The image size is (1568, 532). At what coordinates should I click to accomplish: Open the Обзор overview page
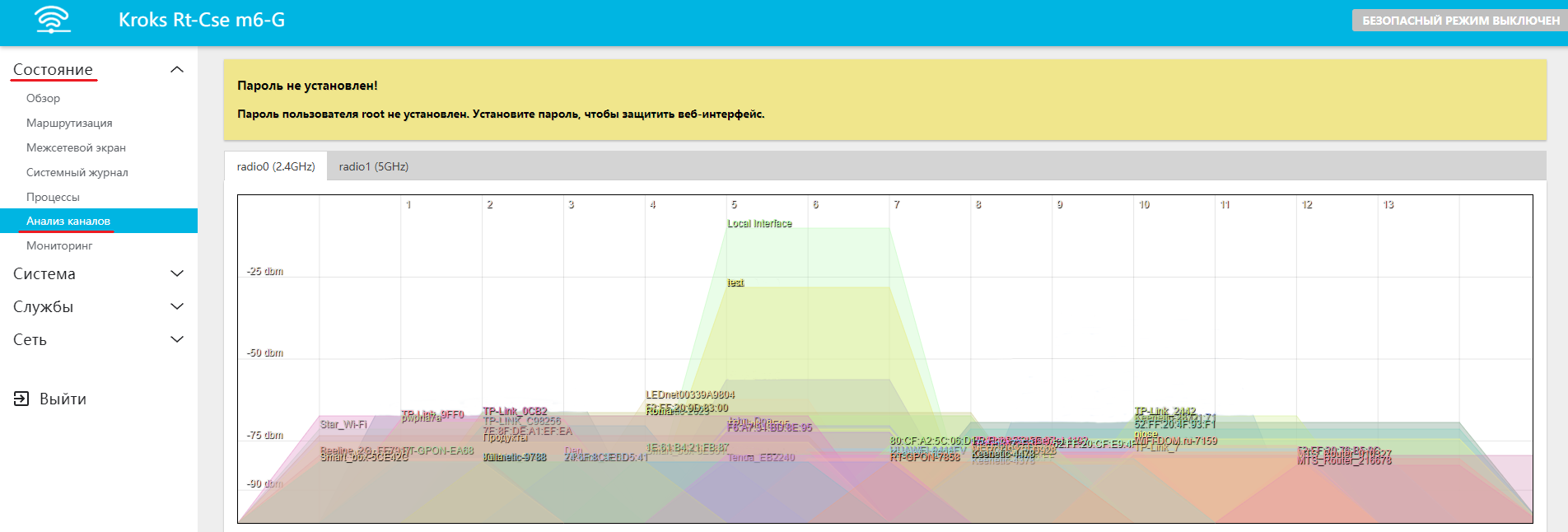43,98
